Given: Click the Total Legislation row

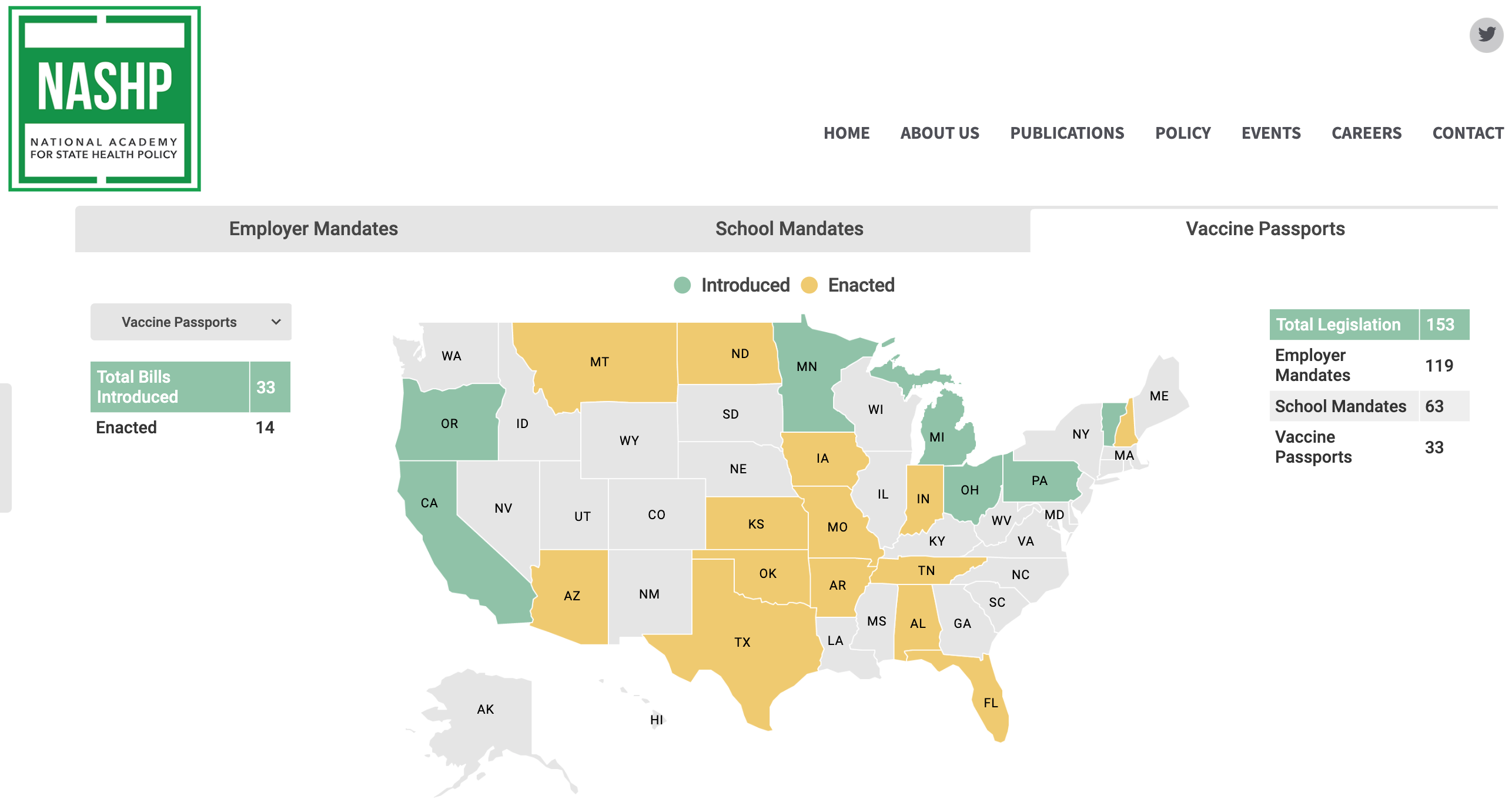Looking at the screenshot, I should coord(1369,325).
